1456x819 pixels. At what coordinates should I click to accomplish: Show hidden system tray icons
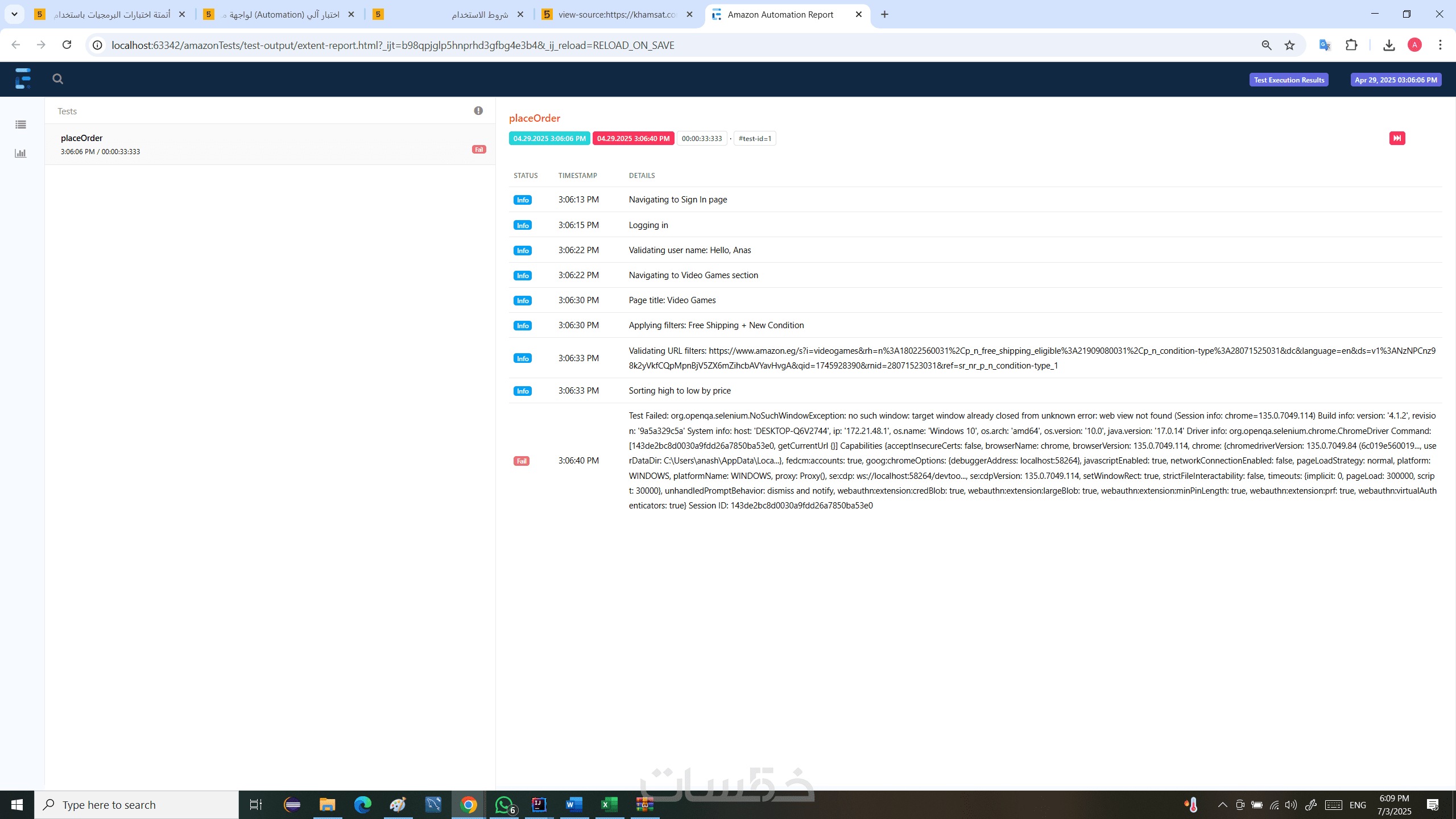(x=1222, y=805)
